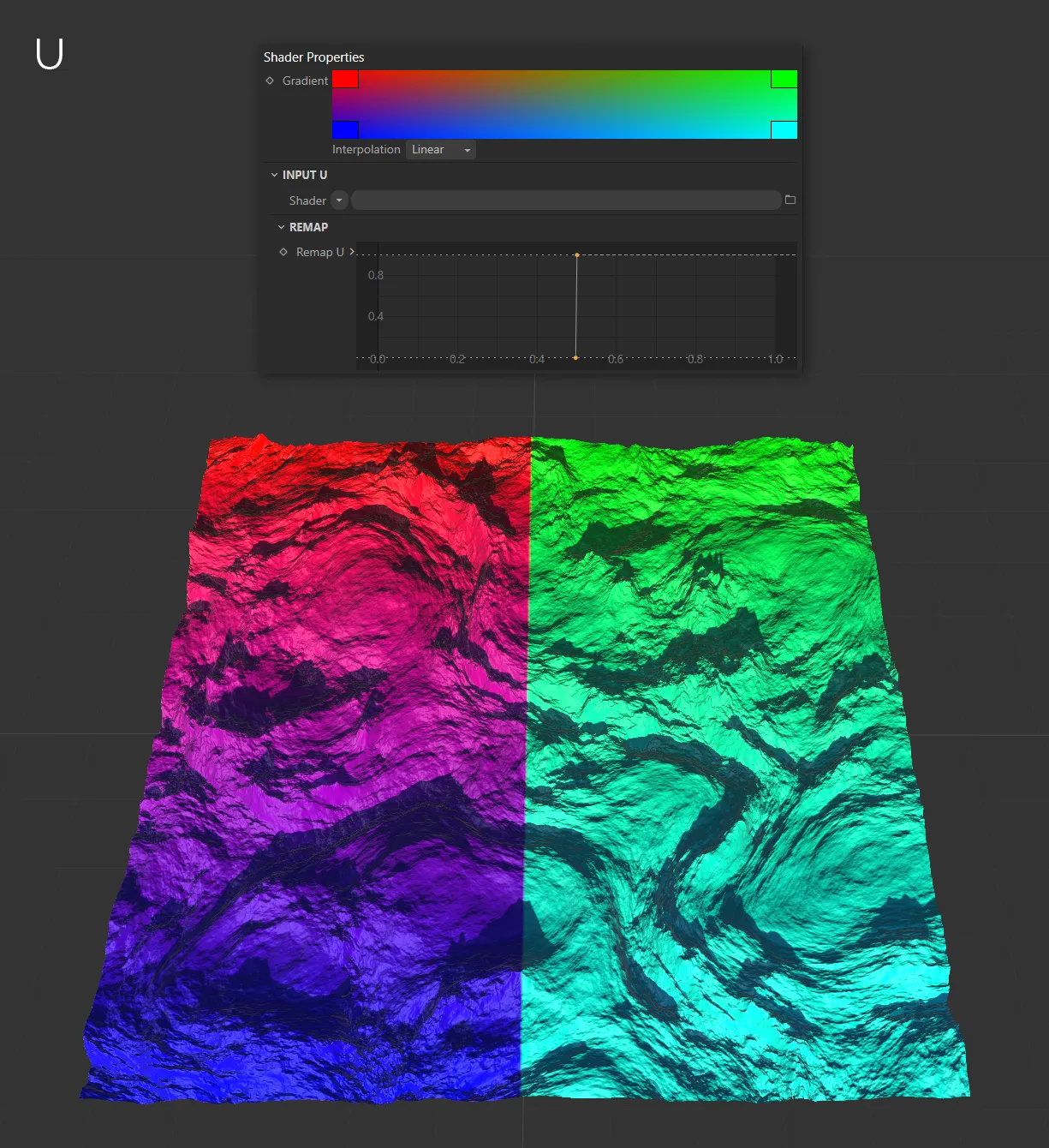
Task: Click the Remap U keyframe diamond icon
Action: tap(283, 252)
